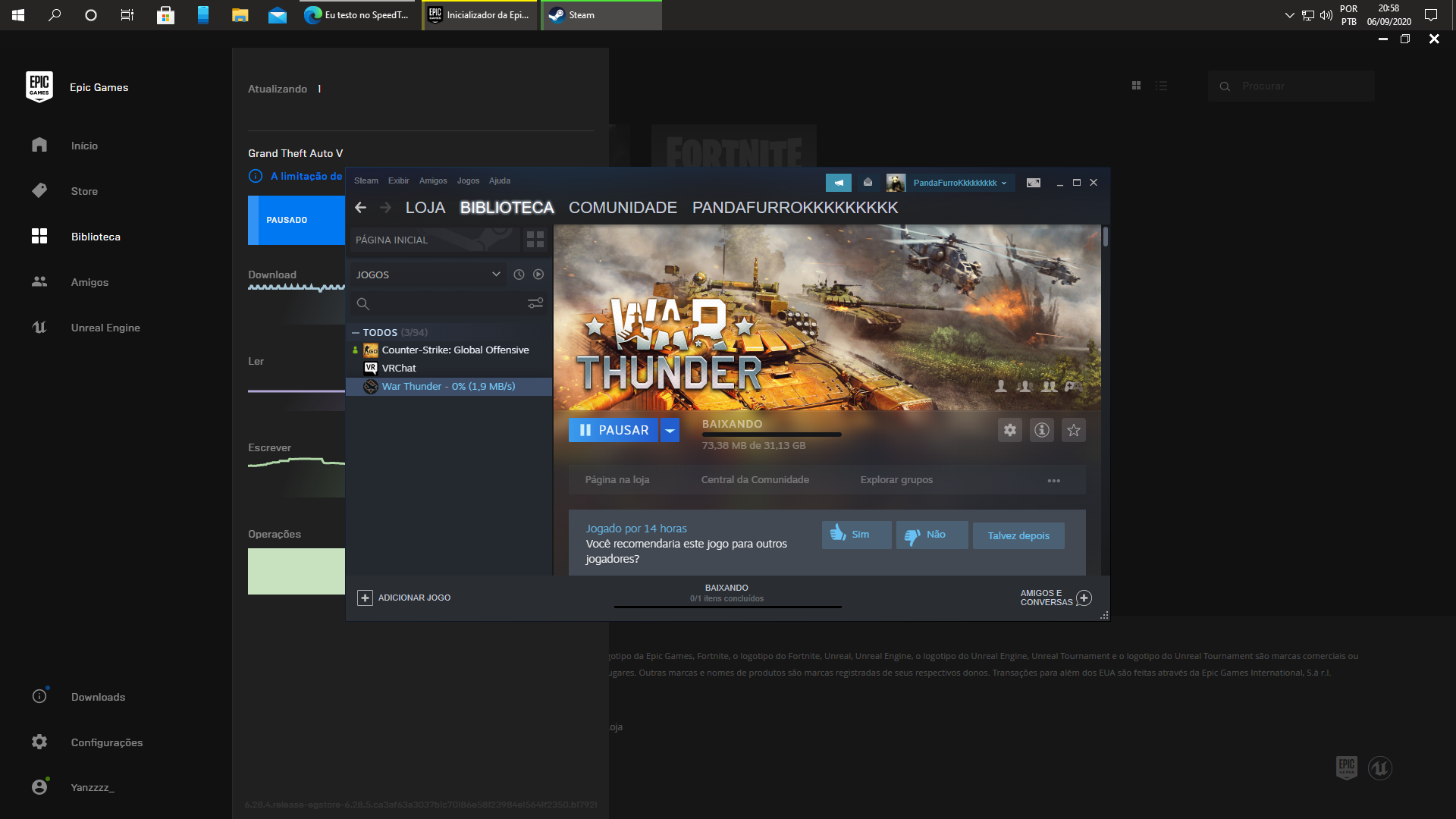Open Epic Configurações settings
1456x819 pixels.
(x=106, y=742)
